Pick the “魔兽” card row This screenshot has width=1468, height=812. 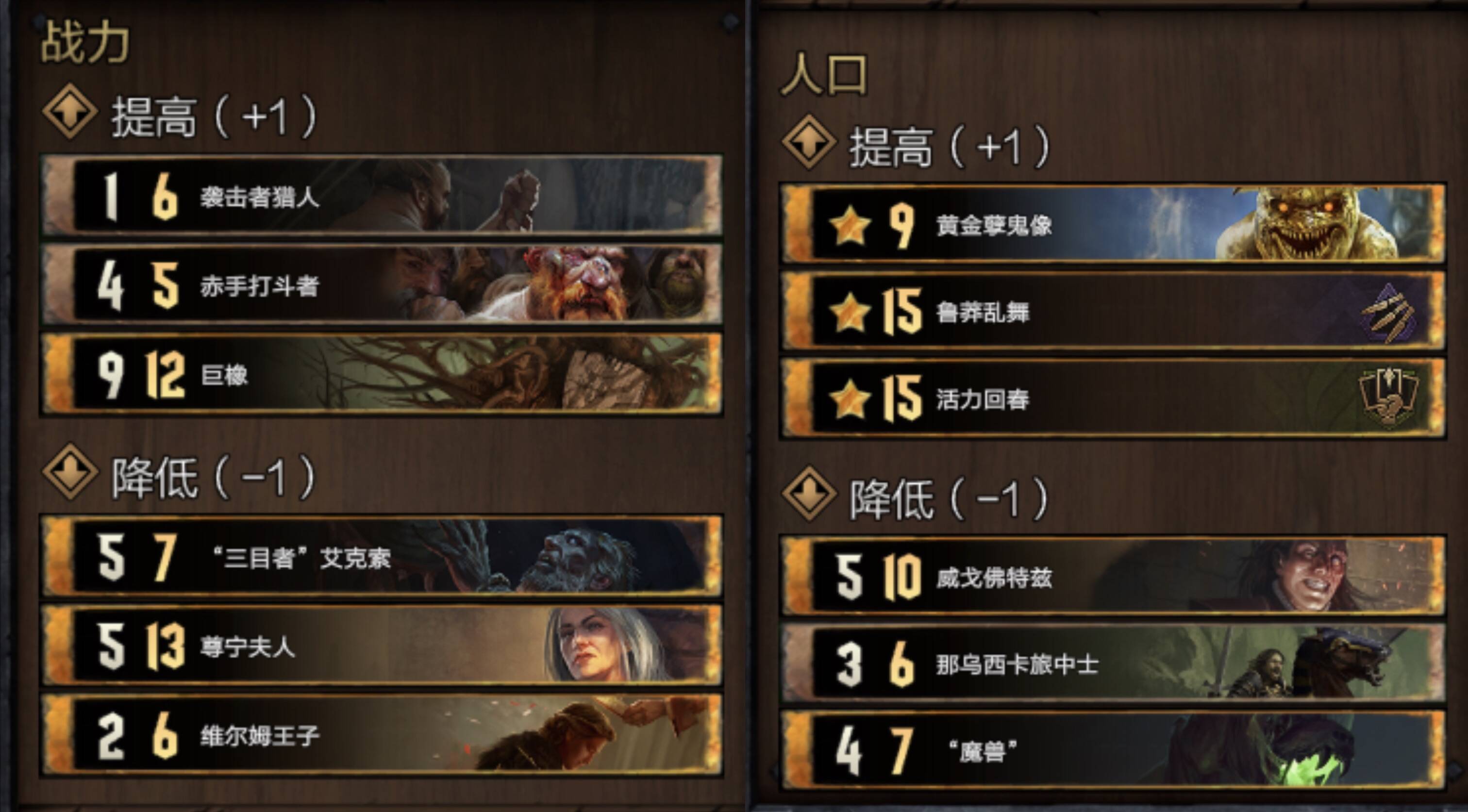(1112, 750)
